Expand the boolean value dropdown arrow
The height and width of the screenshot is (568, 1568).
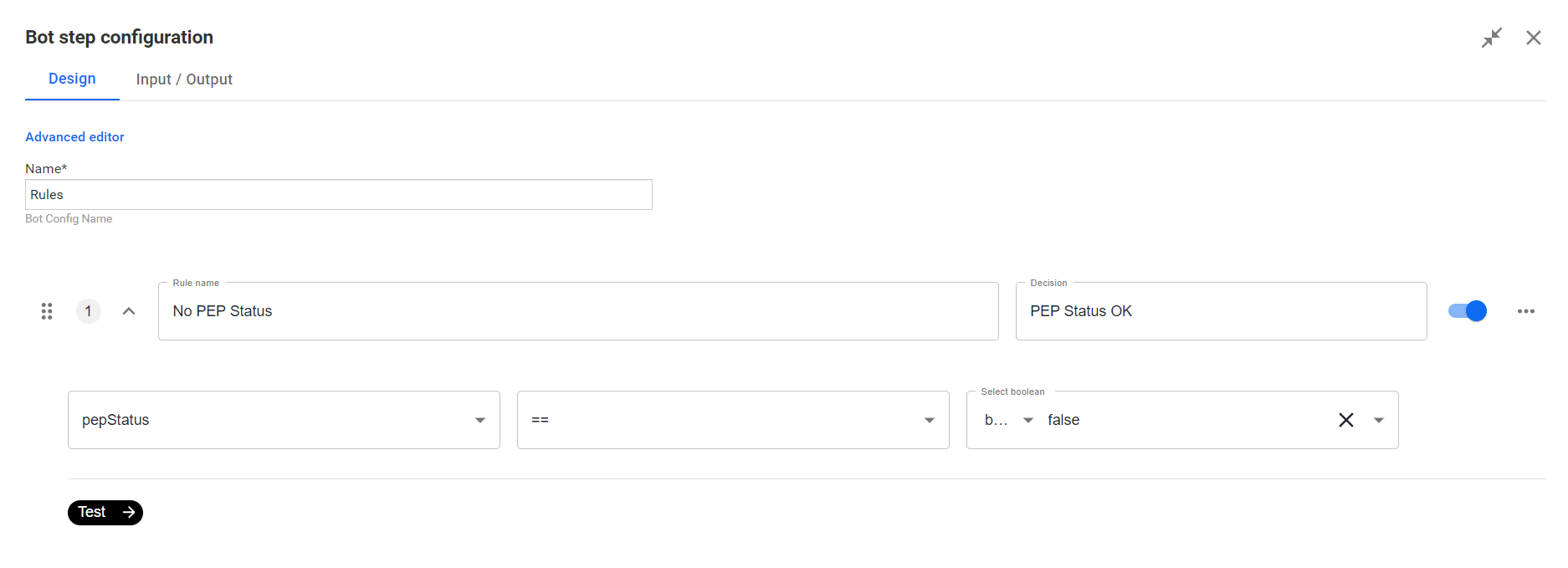pos(1378,420)
